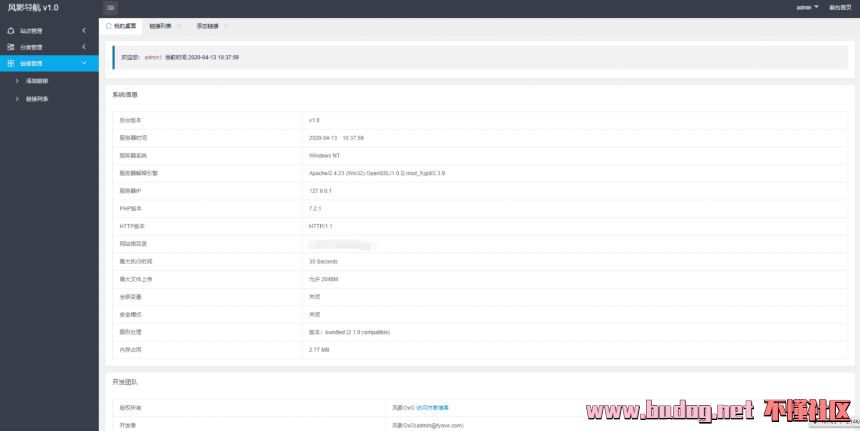Click the 分类管理 sidebar icon
Screen dimensions: 860x431
pyautogui.click(x=11, y=47)
